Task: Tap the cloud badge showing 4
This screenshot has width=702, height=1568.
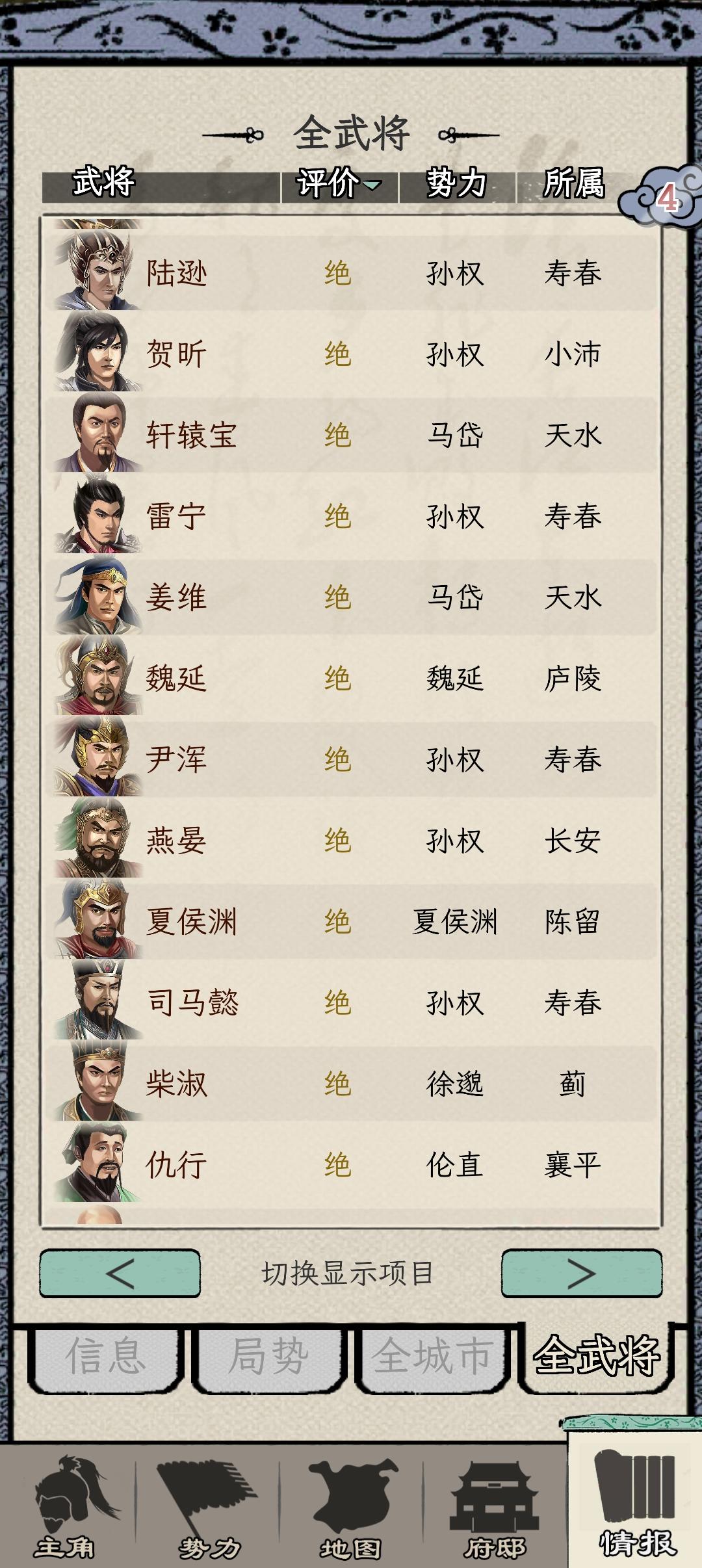Action: (x=662, y=196)
